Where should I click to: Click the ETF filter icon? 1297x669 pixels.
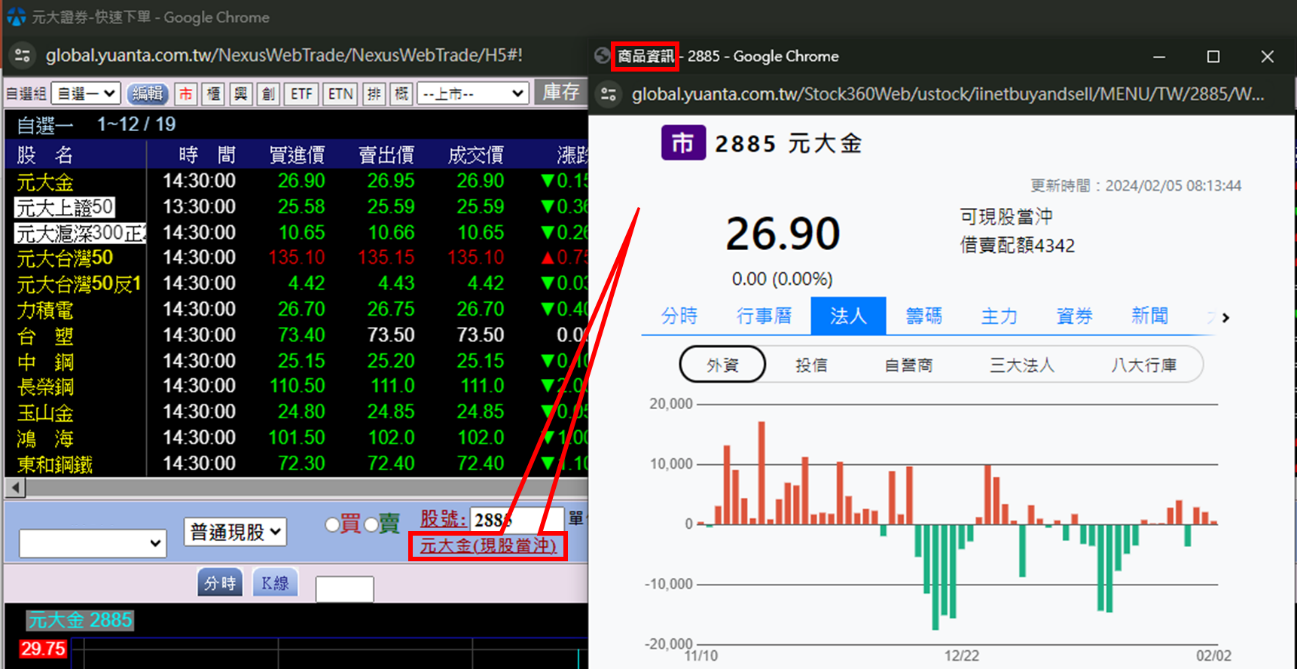(301, 94)
